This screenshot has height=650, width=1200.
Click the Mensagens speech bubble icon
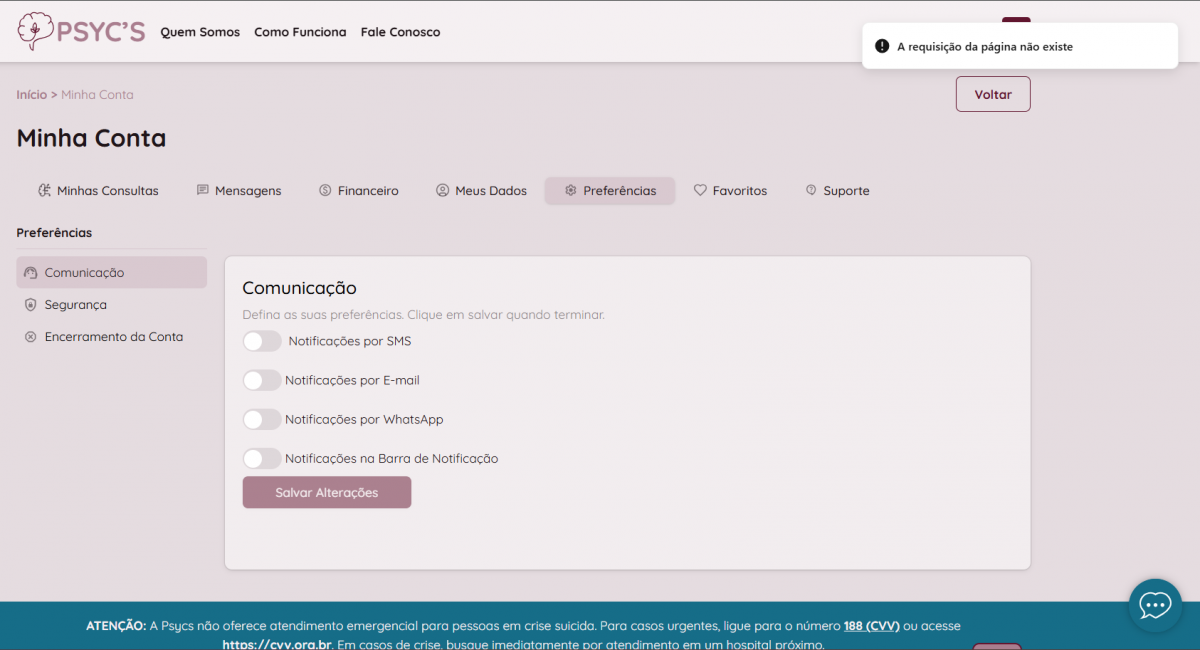tap(203, 191)
